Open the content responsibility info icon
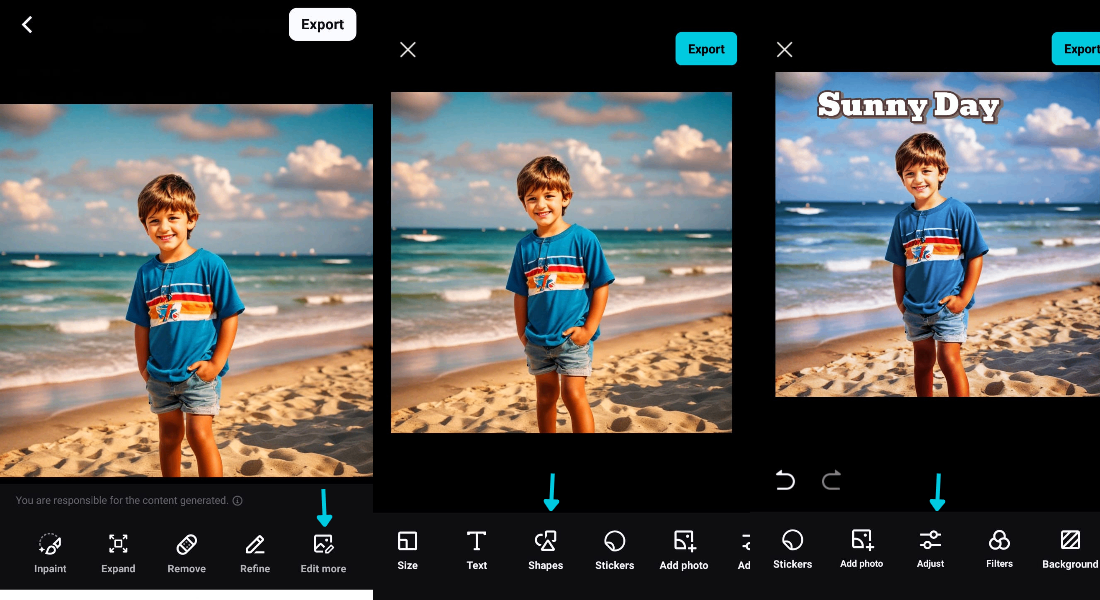 tap(238, 500)
